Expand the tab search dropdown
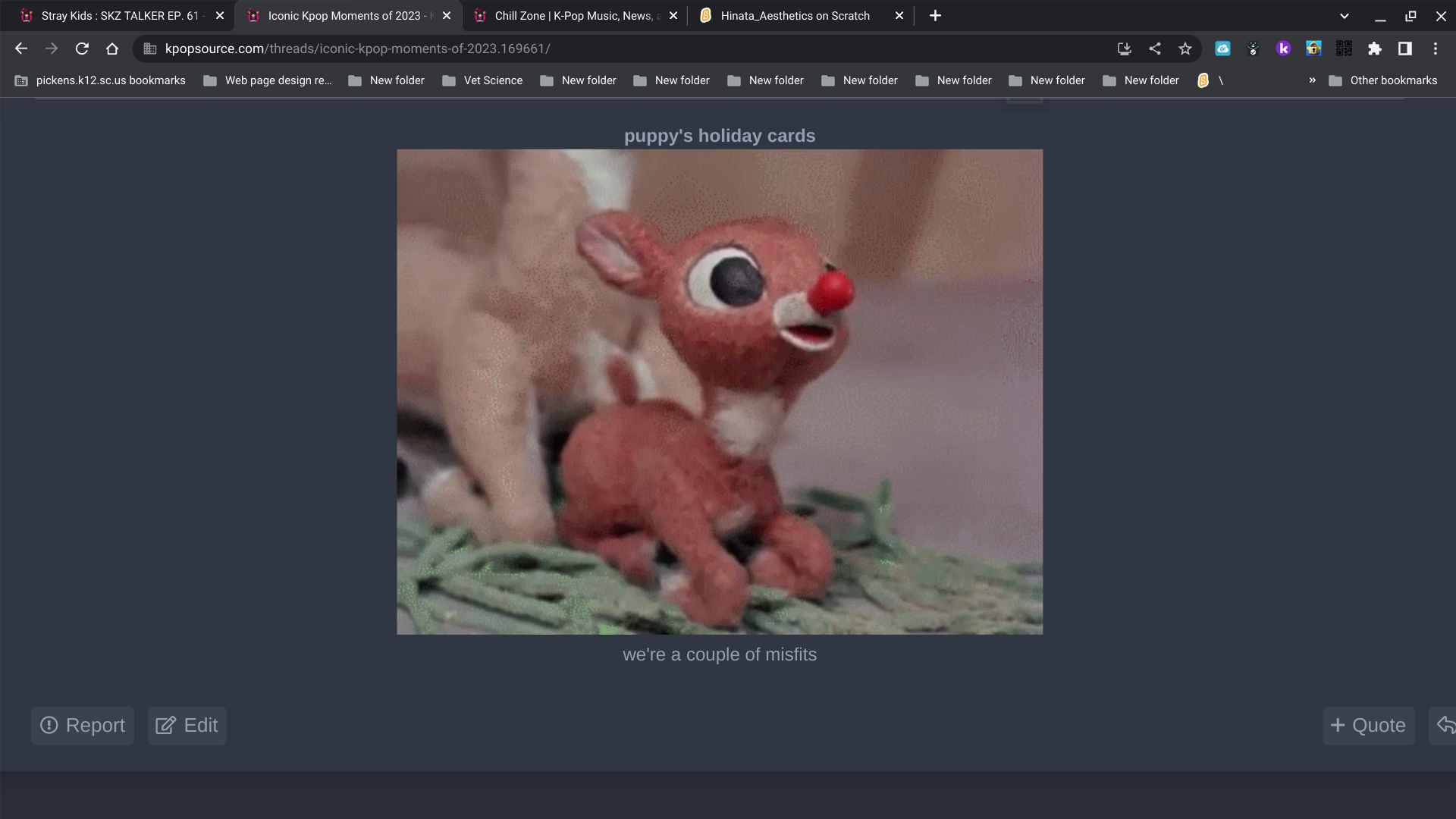This screenshot has height=819, width=1456. coord(1345,16)
